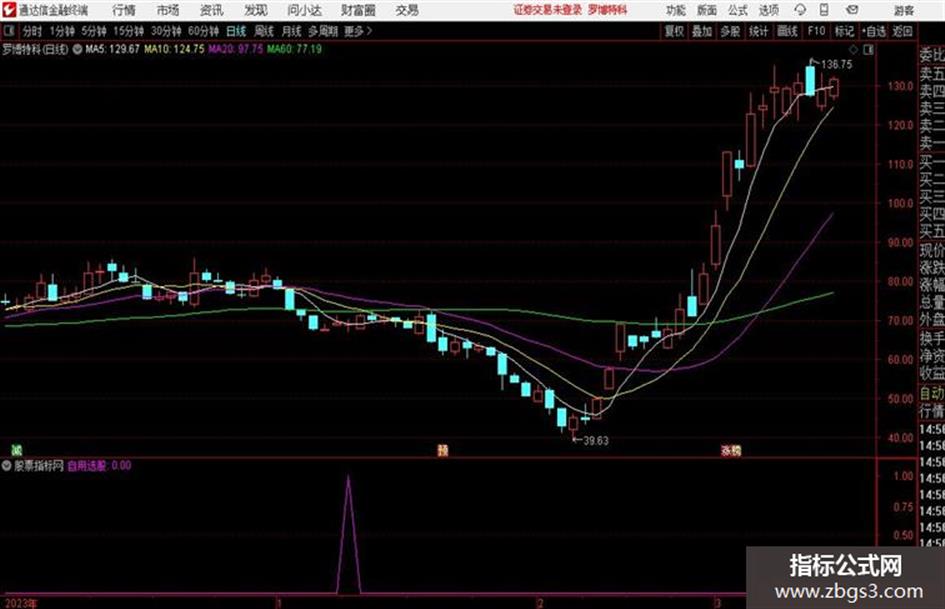945x609 pixels.
Task: Click the 136.75 high price label
Action: 837,65
